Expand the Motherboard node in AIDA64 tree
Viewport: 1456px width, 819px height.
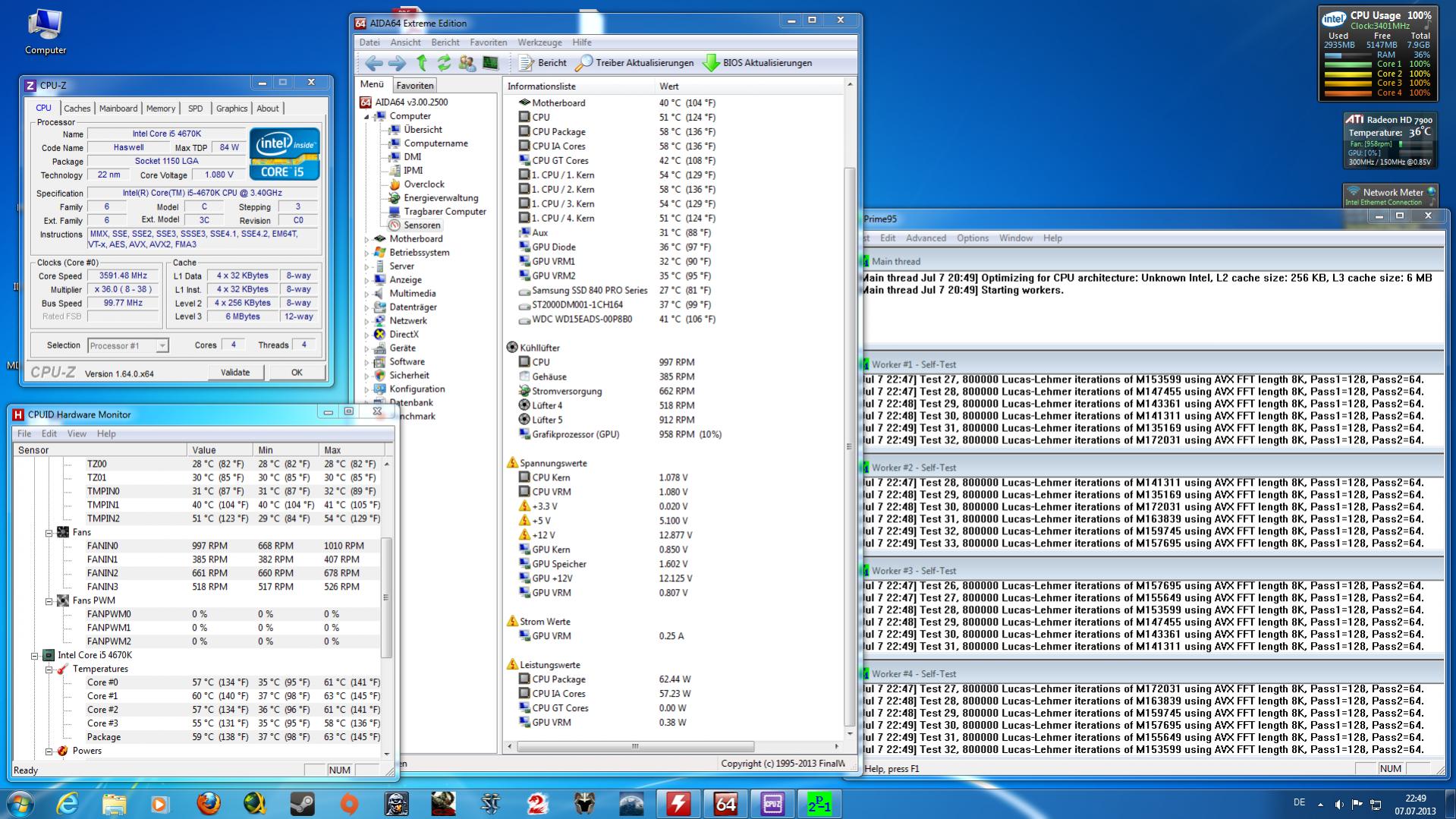point(366,239)
